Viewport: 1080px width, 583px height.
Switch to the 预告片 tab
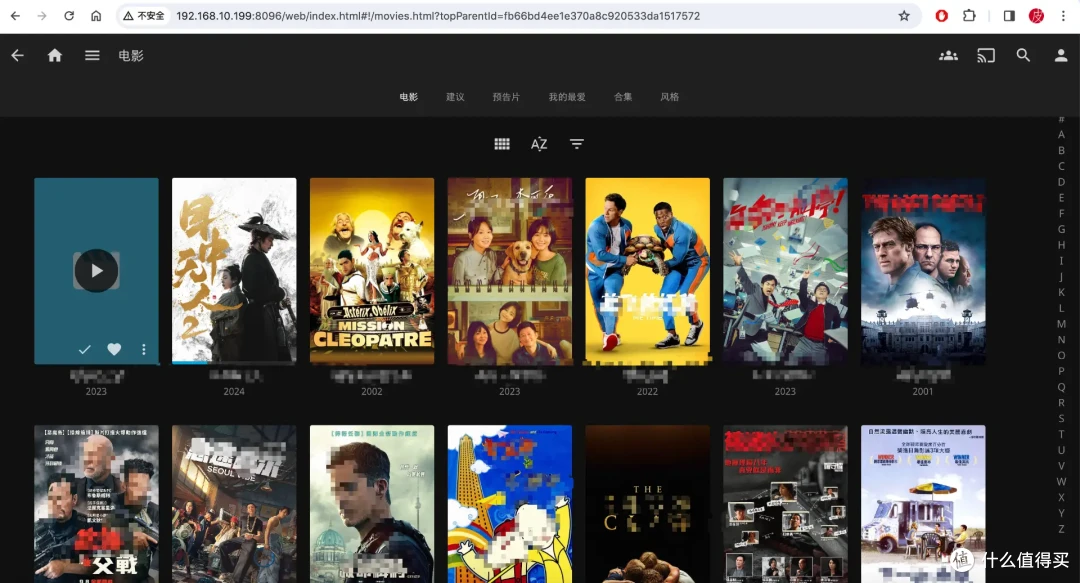[506, 97]
